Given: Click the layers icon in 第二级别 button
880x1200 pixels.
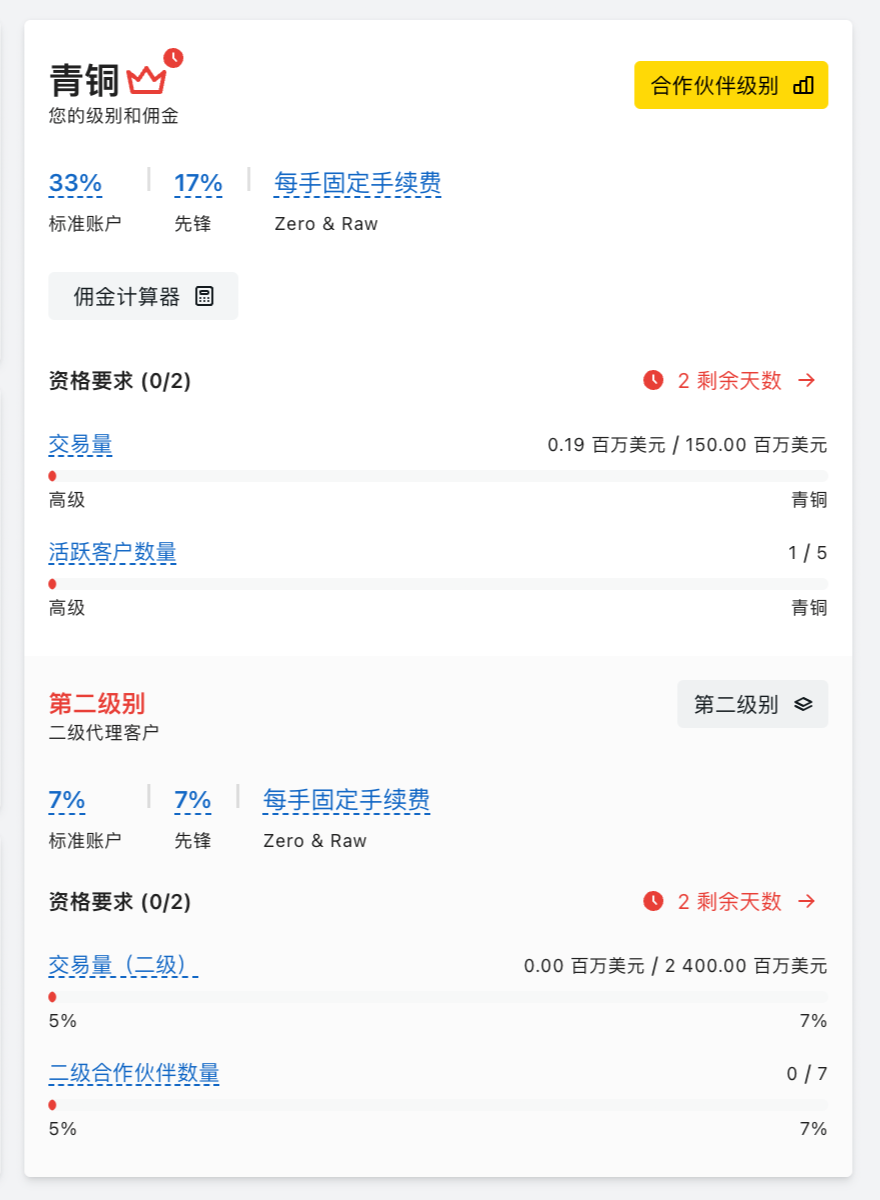Looking at the screenshot, I should 803,704.
